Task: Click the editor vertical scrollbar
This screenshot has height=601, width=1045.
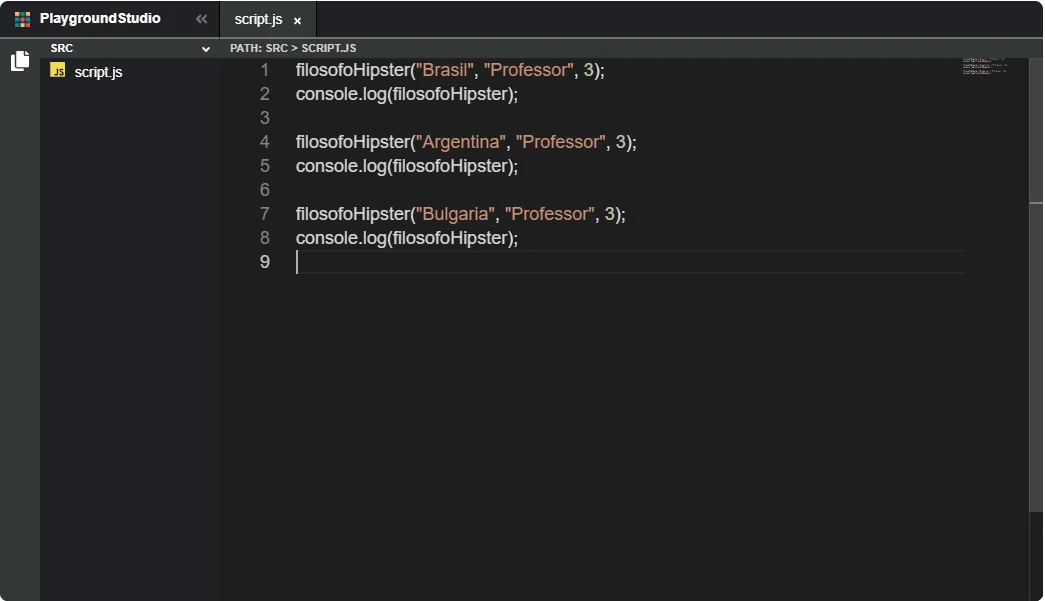Action: click(x=1036, y=300)
